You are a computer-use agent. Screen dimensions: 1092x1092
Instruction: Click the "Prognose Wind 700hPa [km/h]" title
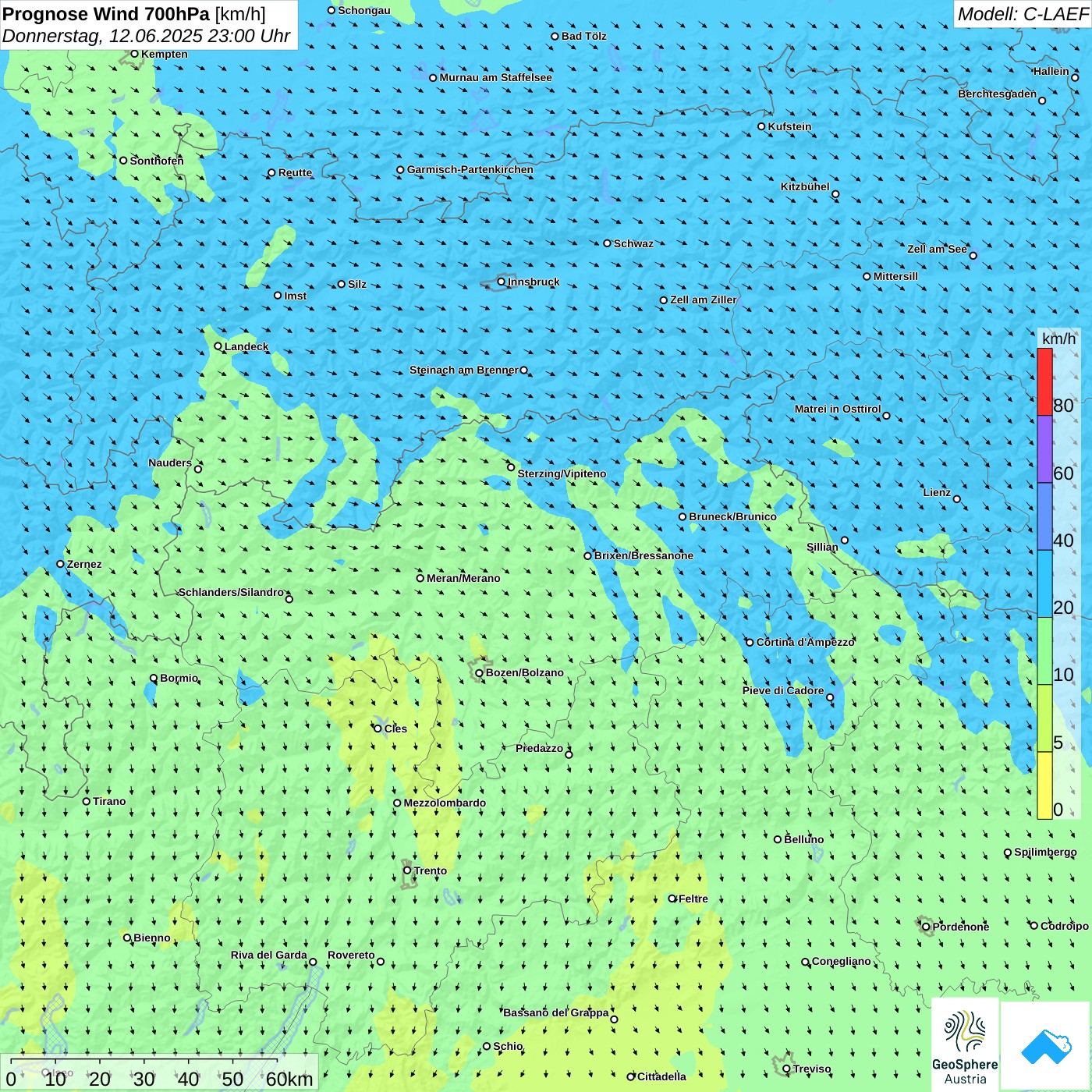(x=134, y=14)
